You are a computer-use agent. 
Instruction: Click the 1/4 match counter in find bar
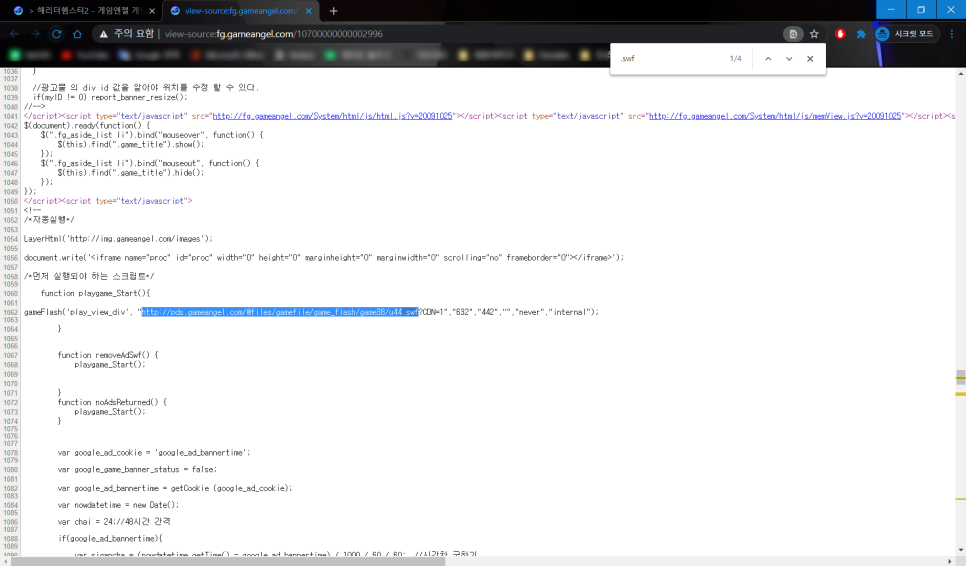point(736,59)
